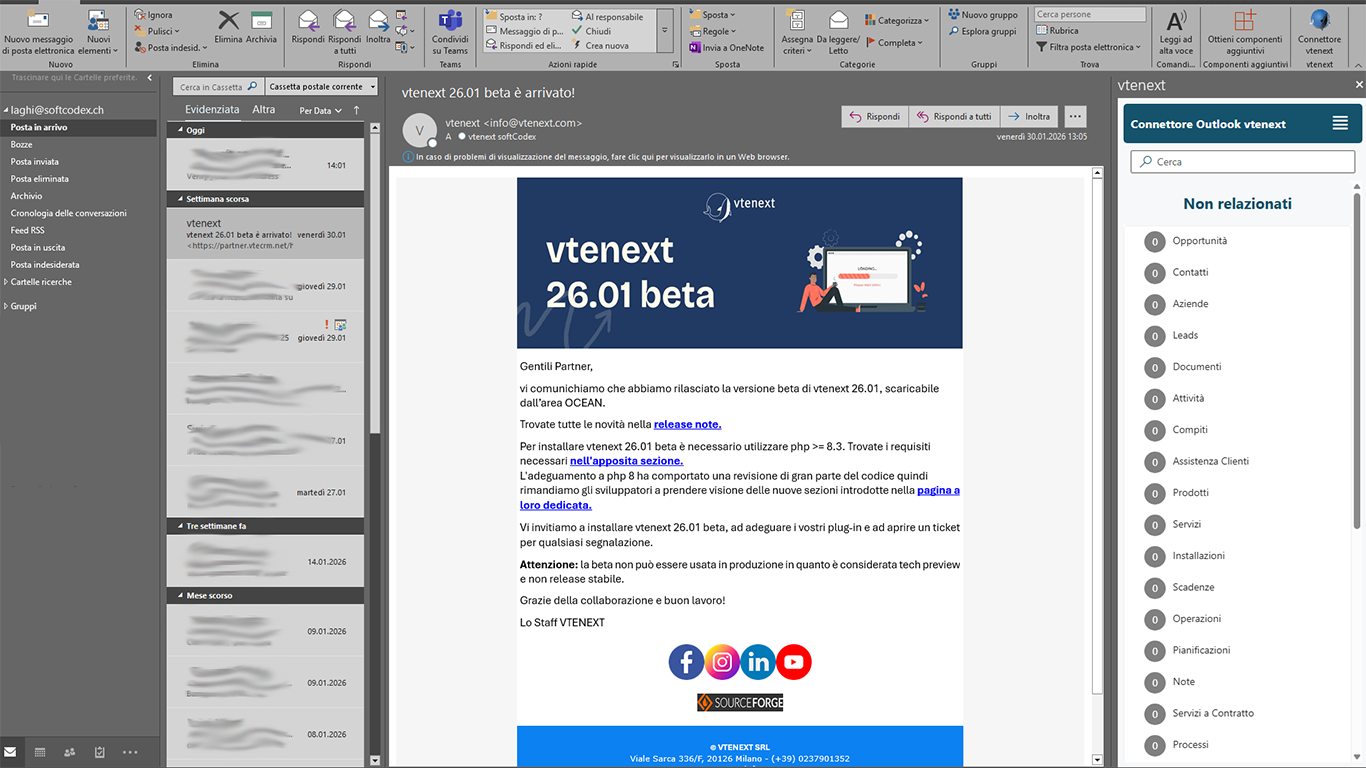This screenshot has height=768, width=1366.
Task: Click the Cerca in Cassetta search field
Action: pos(218,87)
